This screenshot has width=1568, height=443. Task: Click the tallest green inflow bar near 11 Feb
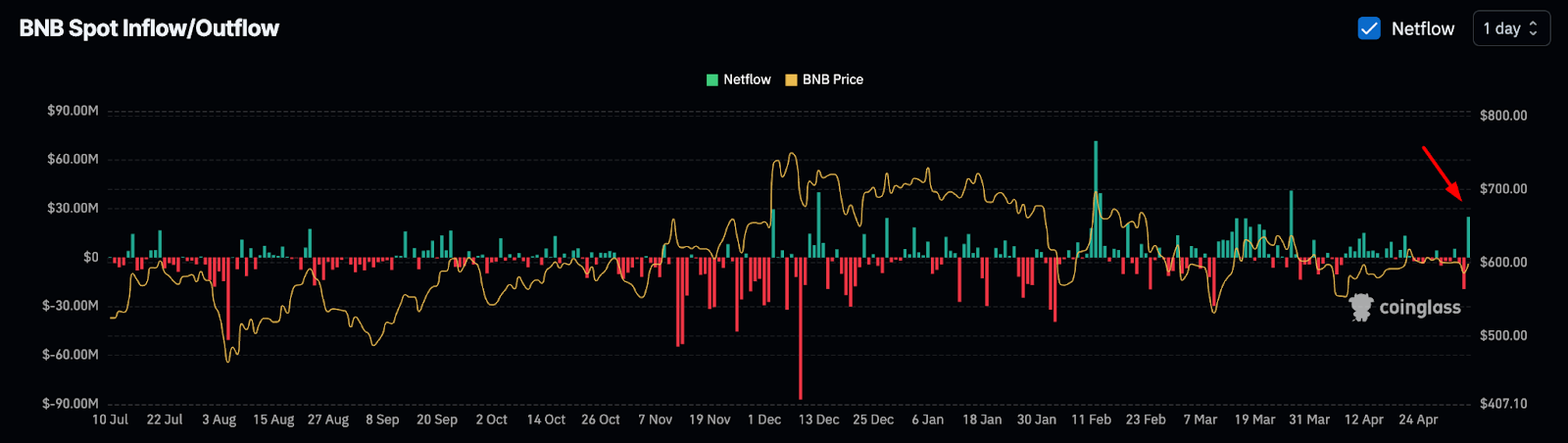[x=1096, y=199]
